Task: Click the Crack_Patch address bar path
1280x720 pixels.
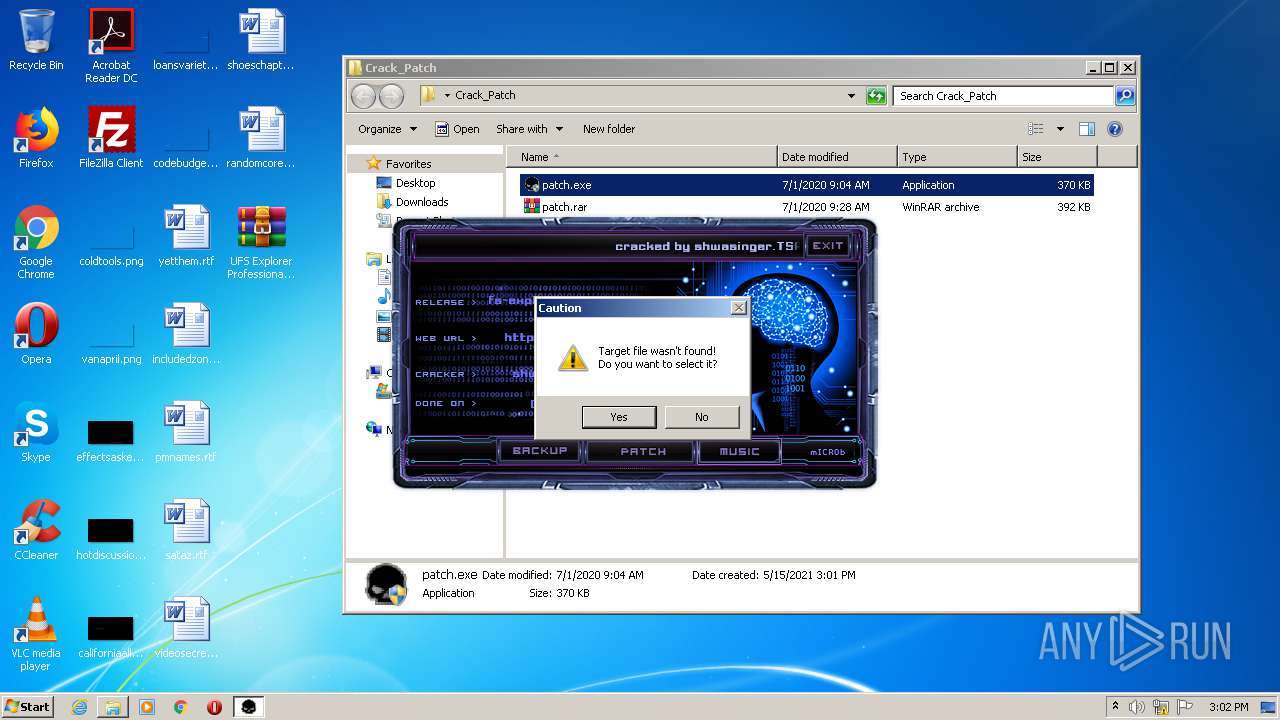Action: point(485,96)
